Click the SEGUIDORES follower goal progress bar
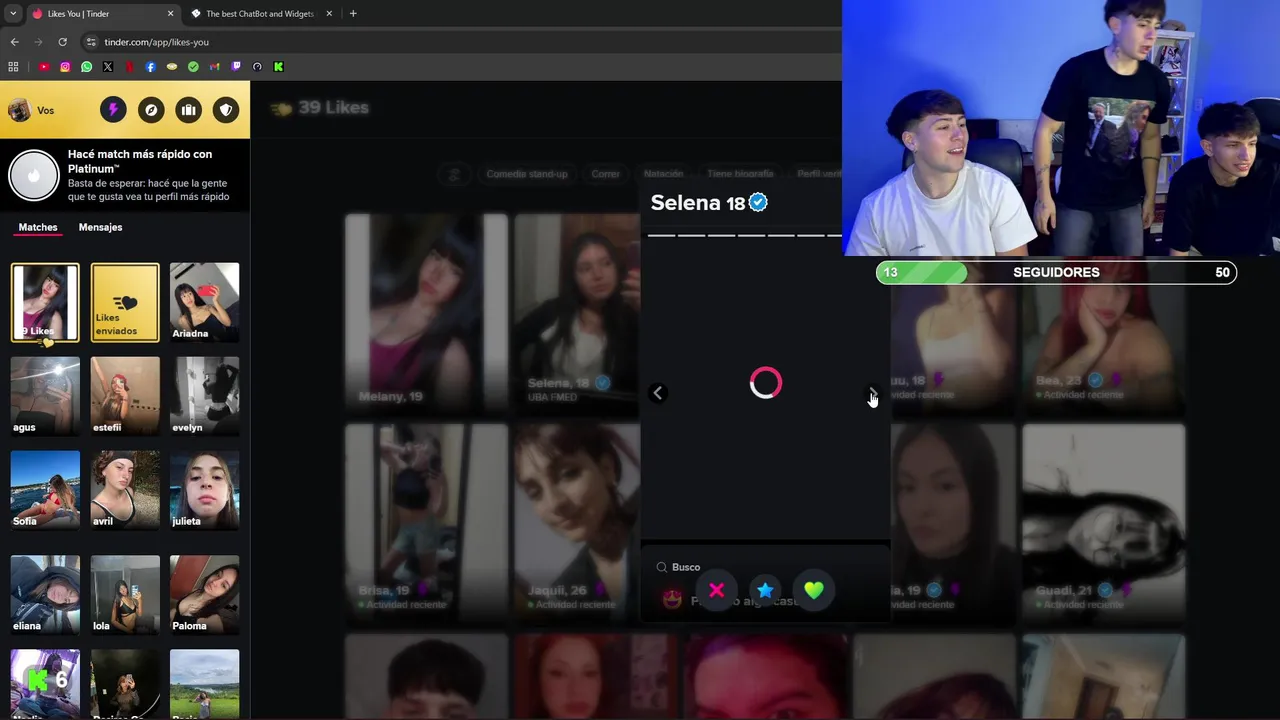Viewport: 1280px width, 720px height. click(x=1056, y=272)
